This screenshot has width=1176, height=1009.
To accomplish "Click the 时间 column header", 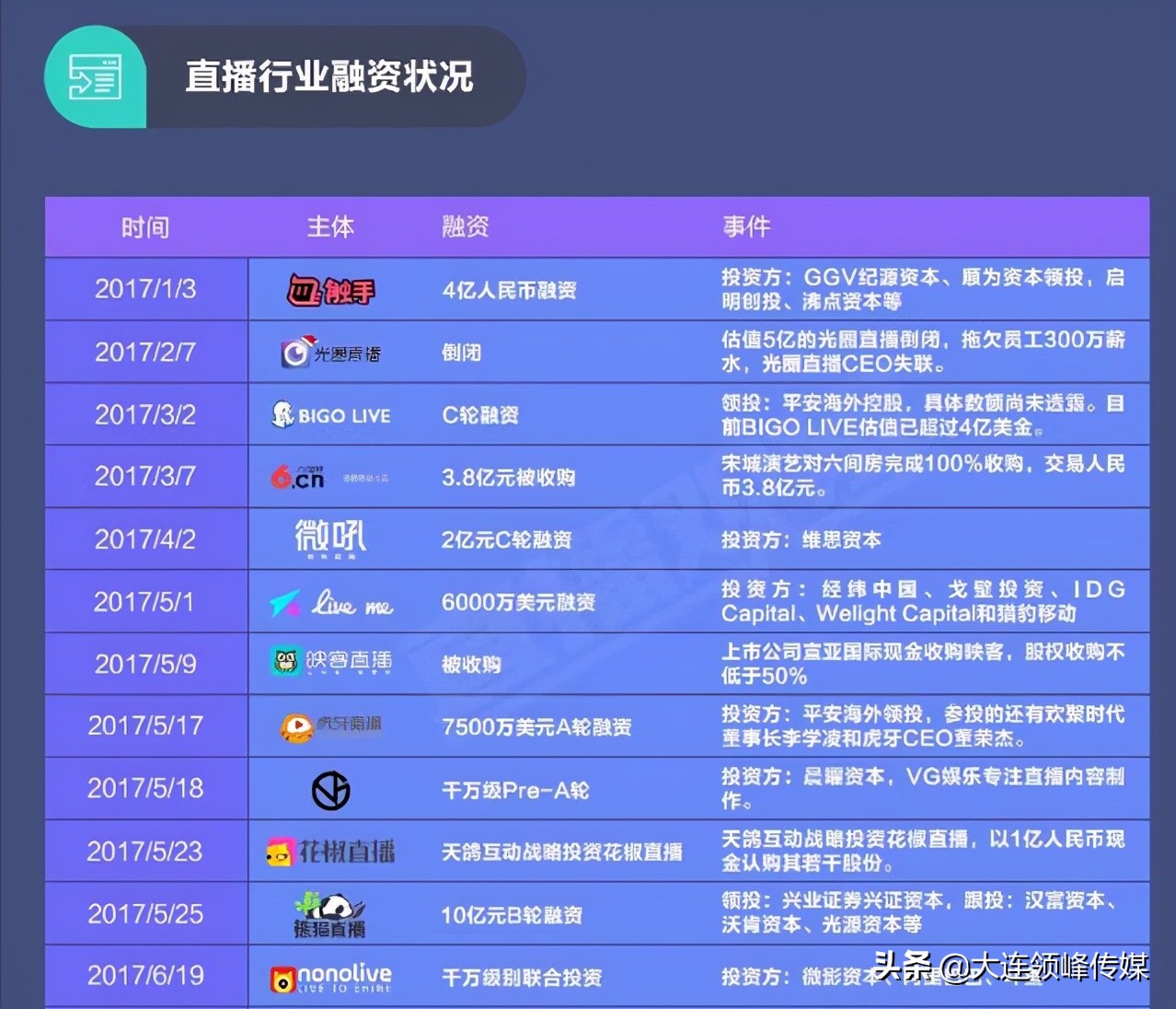I will point(145,227).
